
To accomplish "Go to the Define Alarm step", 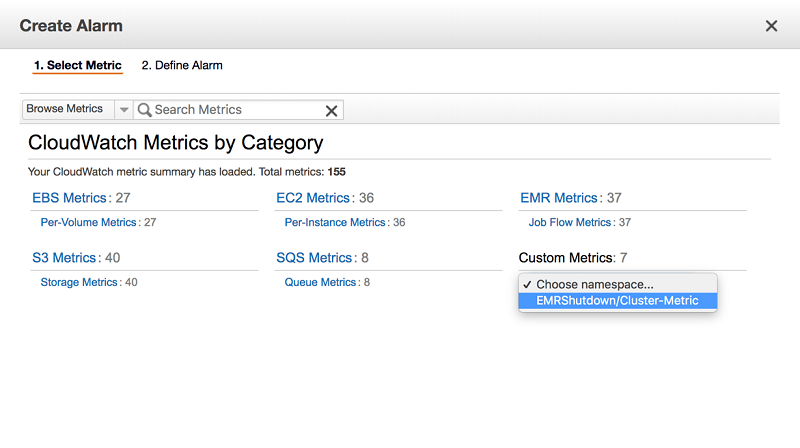I will pos(182,65).
